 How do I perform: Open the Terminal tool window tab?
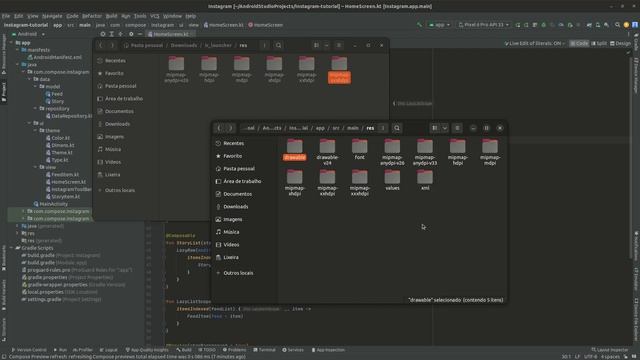pyautogui.click(x=264, y=350)
